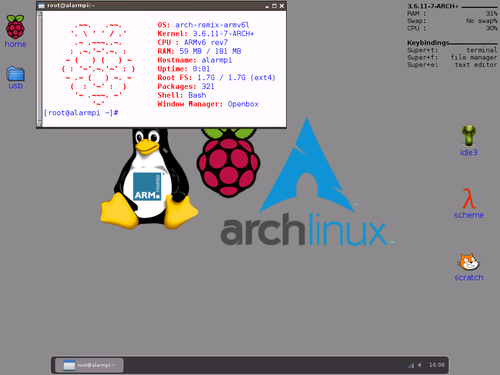Viewport: 500px width, 375px height.
Task: Click the scrollbar down arrow in terminal
Action: click(40, 124)
